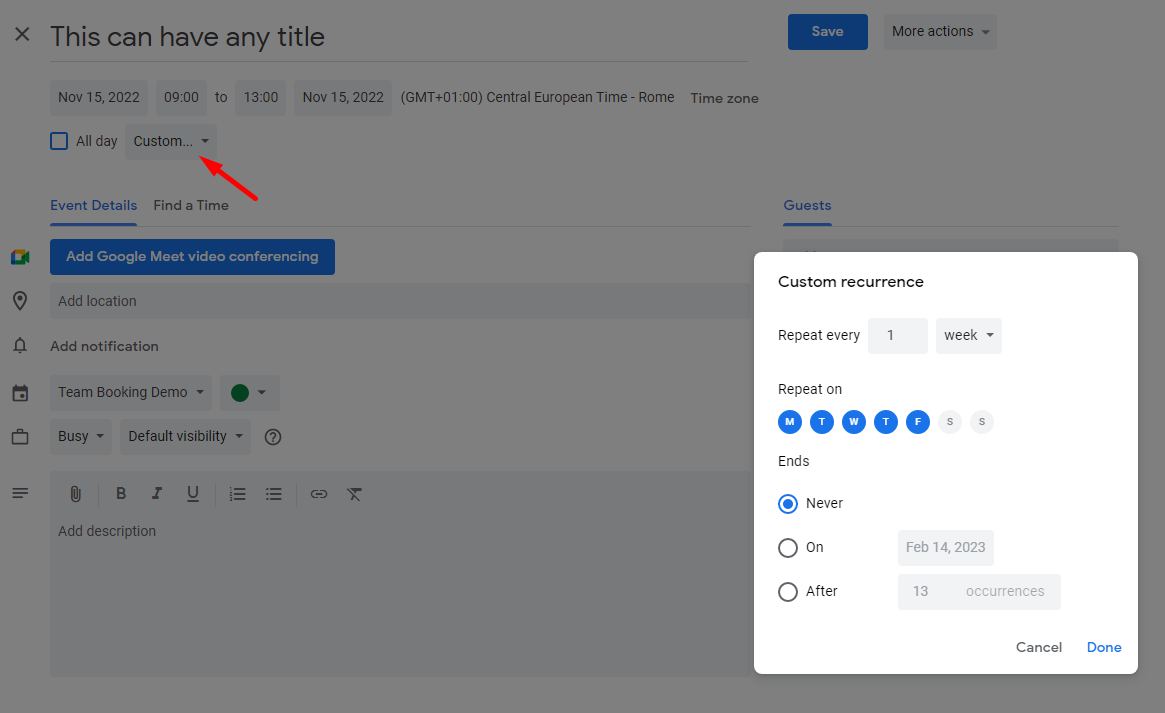
Task: Expand the Team Booking Demo calendar dropdown
Action: [x=131, y=393]
